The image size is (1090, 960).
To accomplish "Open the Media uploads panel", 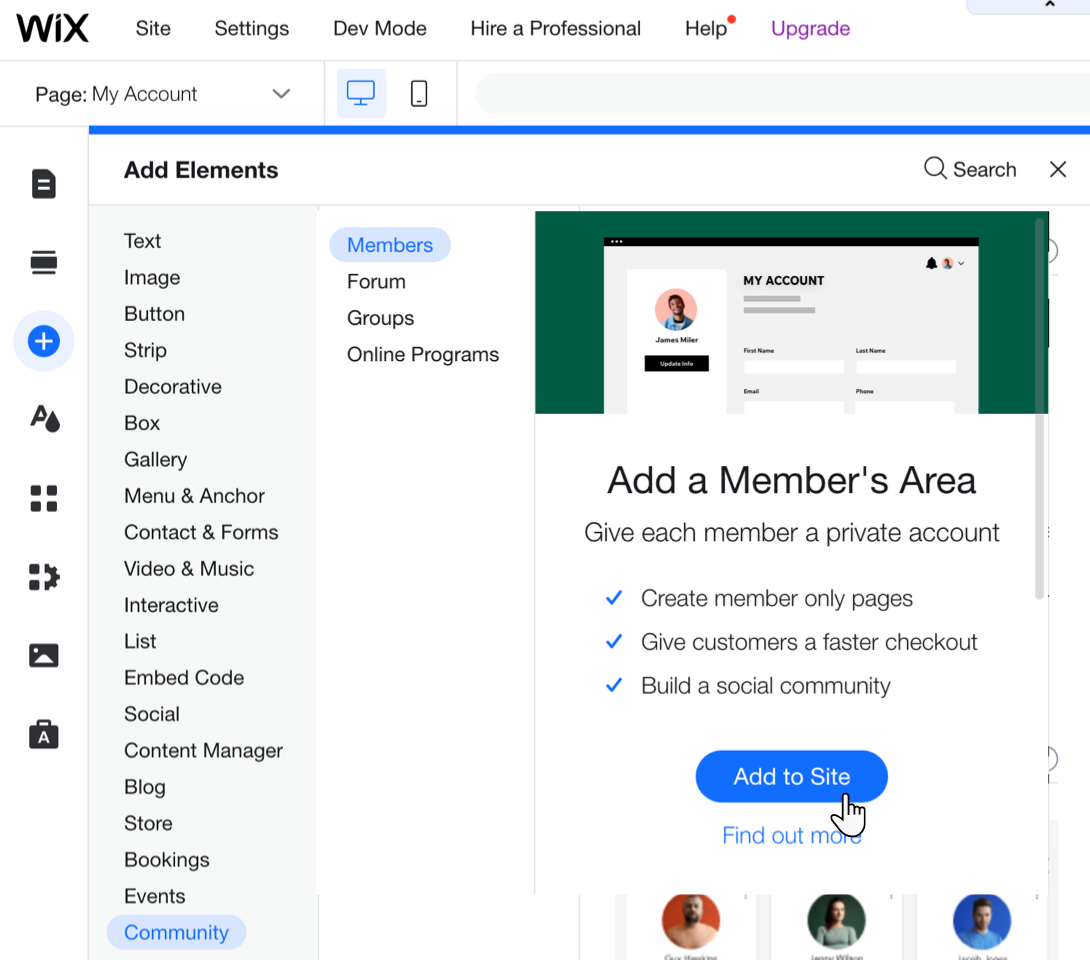I will [43, 655].
